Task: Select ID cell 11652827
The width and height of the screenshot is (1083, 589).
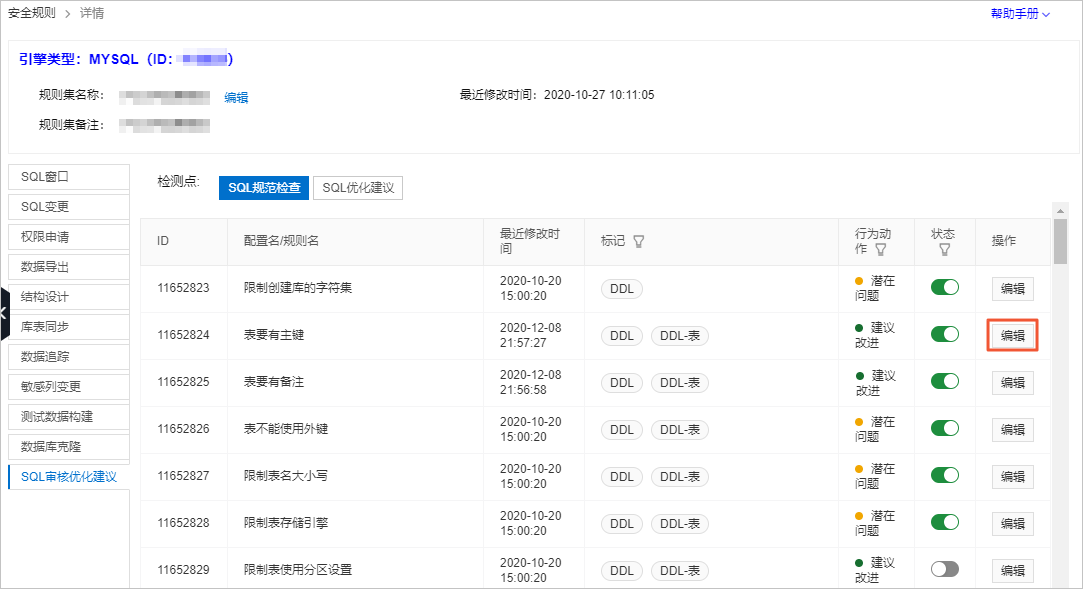Action: pyautogui.click(x=183, y=476)
